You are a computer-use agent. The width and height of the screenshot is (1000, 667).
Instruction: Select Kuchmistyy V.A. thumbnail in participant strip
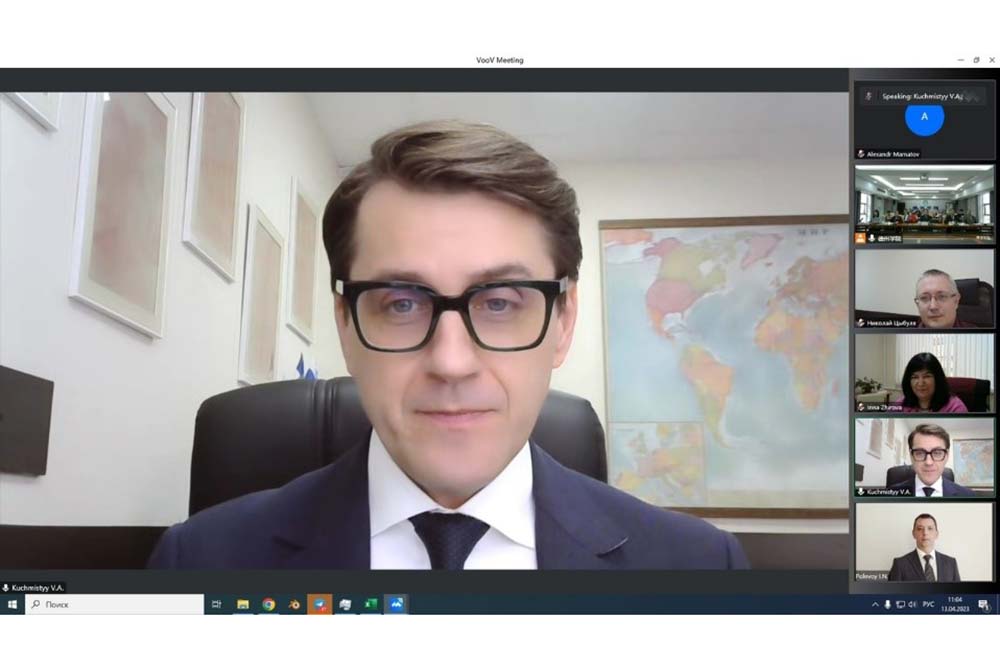coord(924,457)
